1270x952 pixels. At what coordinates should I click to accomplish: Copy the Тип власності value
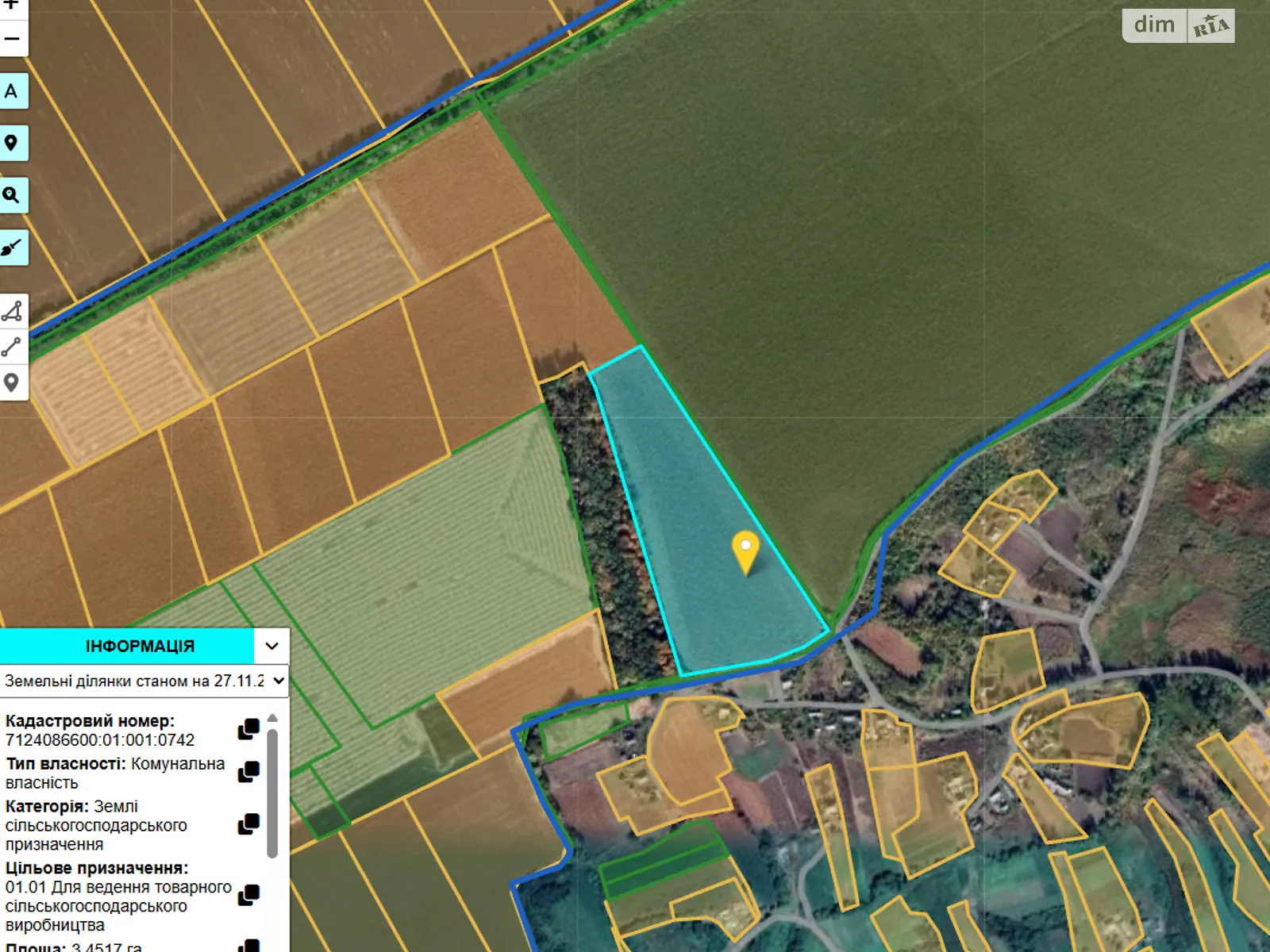248,772
